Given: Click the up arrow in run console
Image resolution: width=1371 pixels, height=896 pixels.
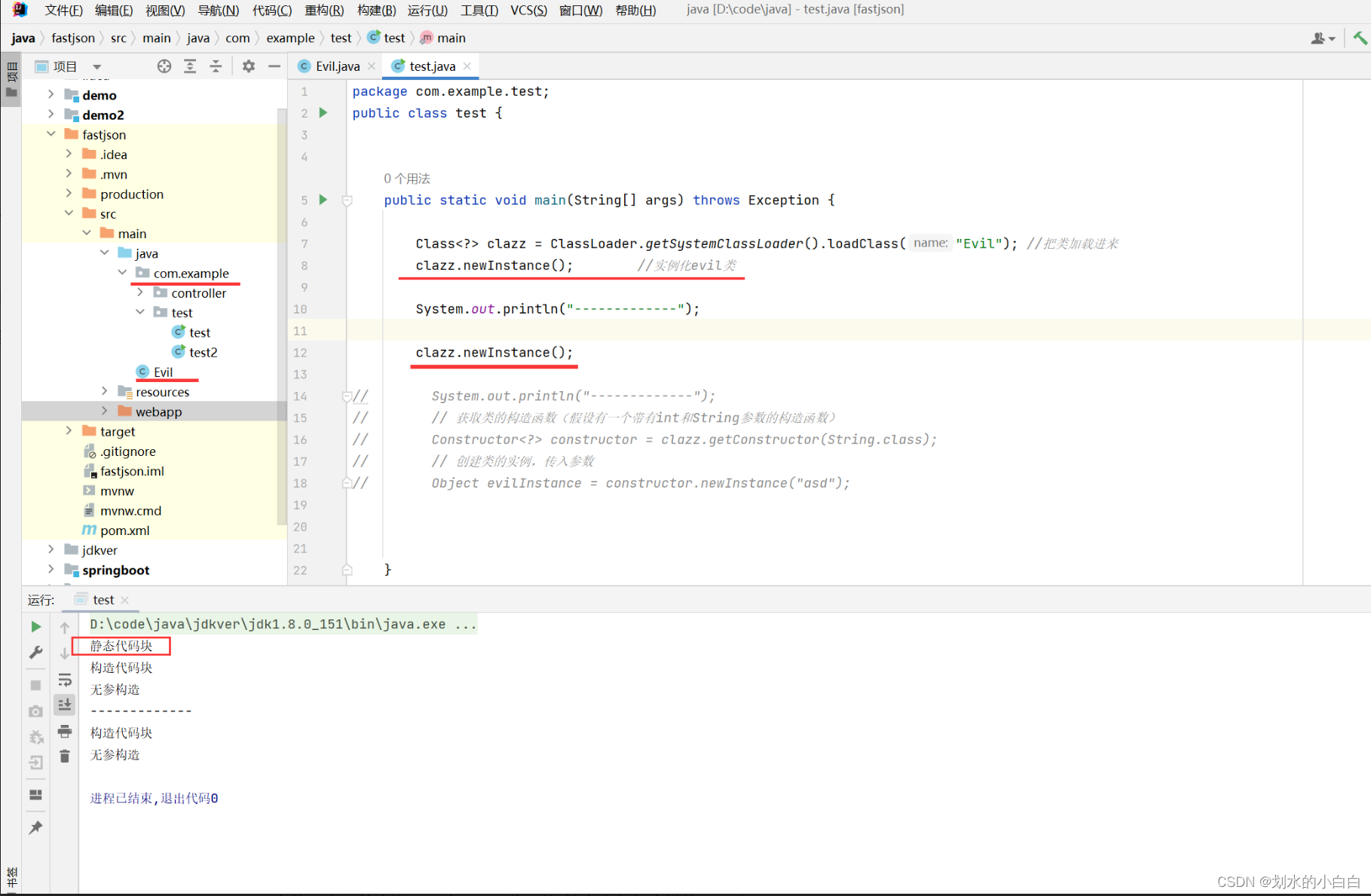Looking at the screenshot, I should click(65, 627).
